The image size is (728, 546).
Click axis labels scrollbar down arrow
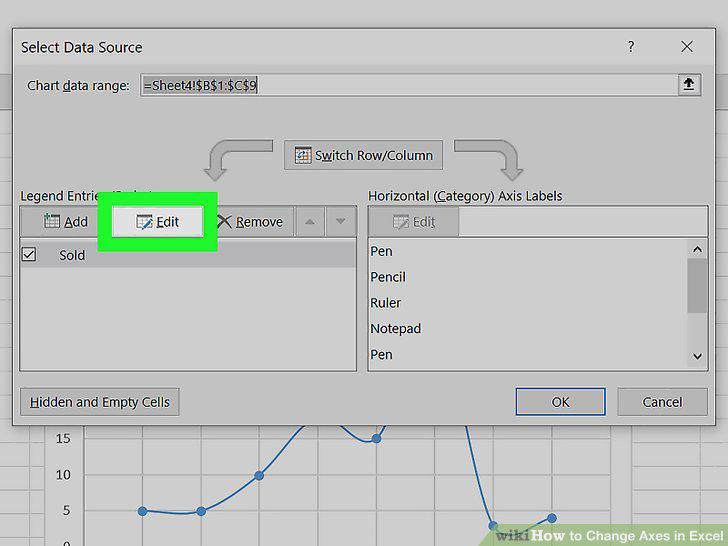tap(697, 357)
